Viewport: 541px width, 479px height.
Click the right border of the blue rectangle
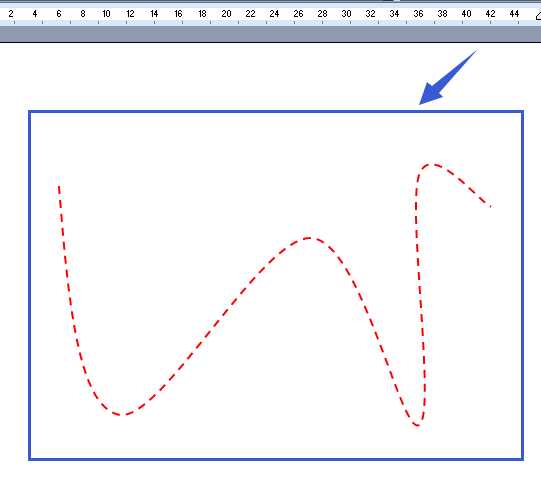[522, 285]
